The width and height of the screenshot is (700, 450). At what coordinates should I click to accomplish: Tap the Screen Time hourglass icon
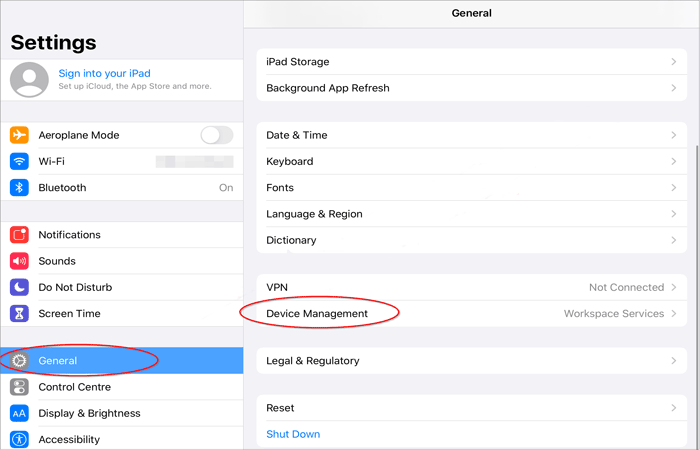point(19,313)
